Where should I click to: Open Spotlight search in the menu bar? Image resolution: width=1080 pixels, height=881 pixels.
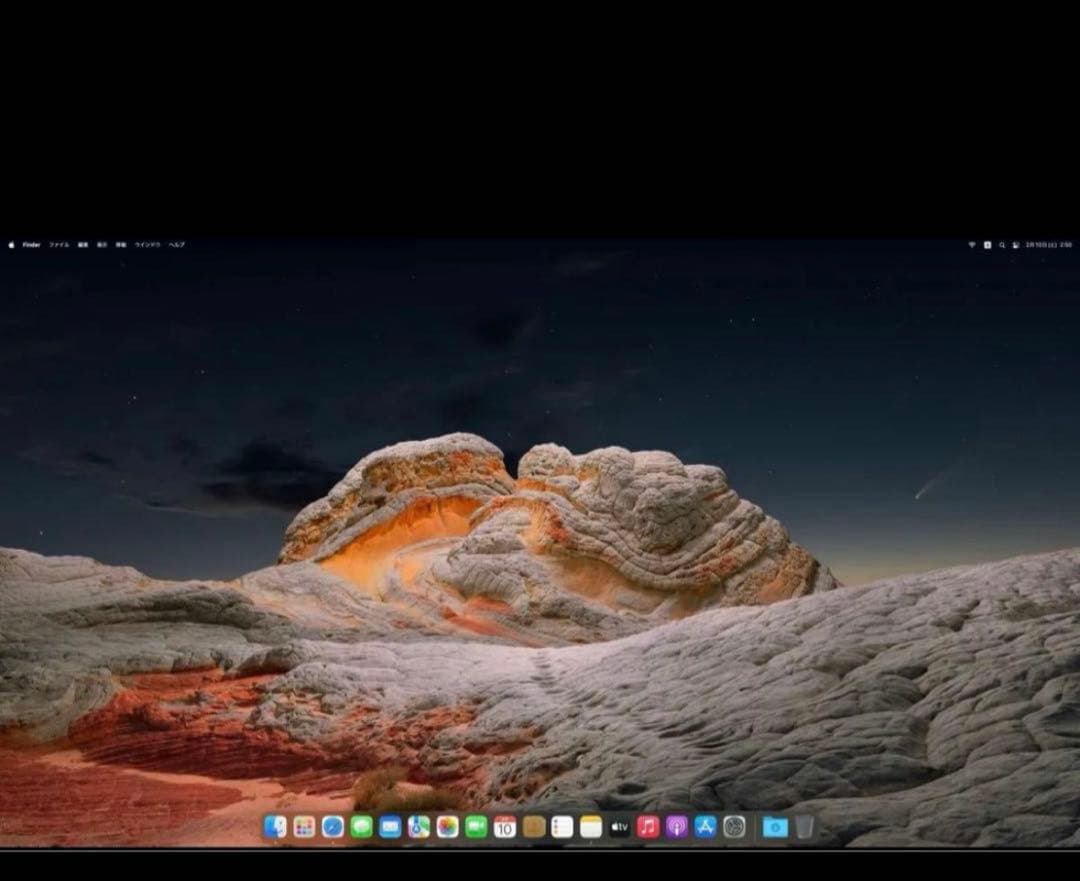(1002, 243)
